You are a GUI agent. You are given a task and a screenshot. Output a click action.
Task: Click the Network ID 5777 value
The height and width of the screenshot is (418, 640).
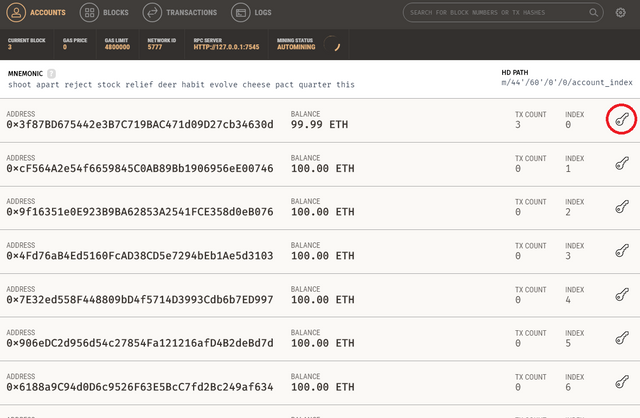pos(155,47)
